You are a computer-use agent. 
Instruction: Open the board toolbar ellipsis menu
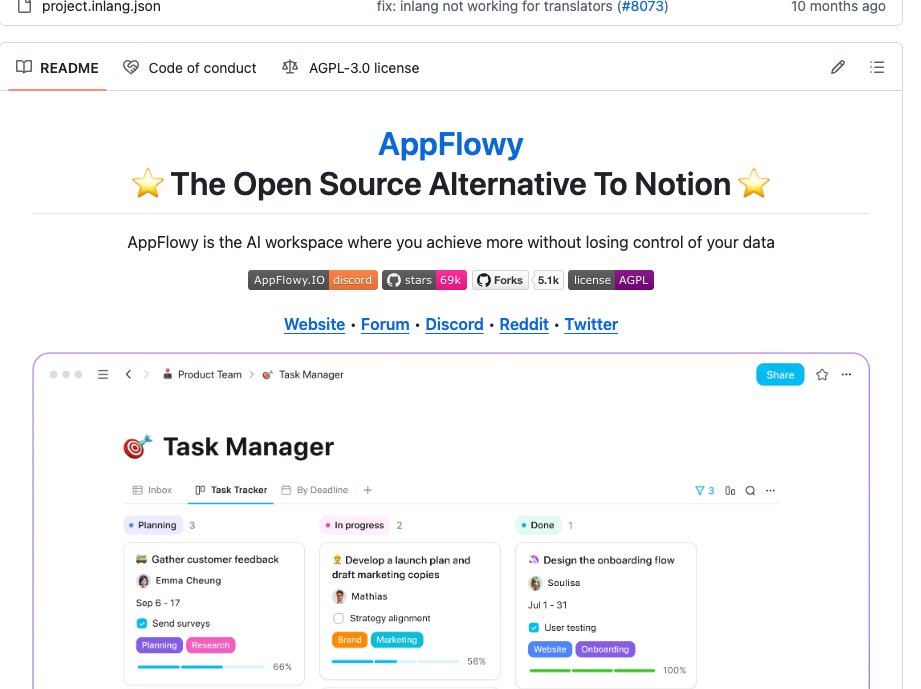tap(771, 490)
